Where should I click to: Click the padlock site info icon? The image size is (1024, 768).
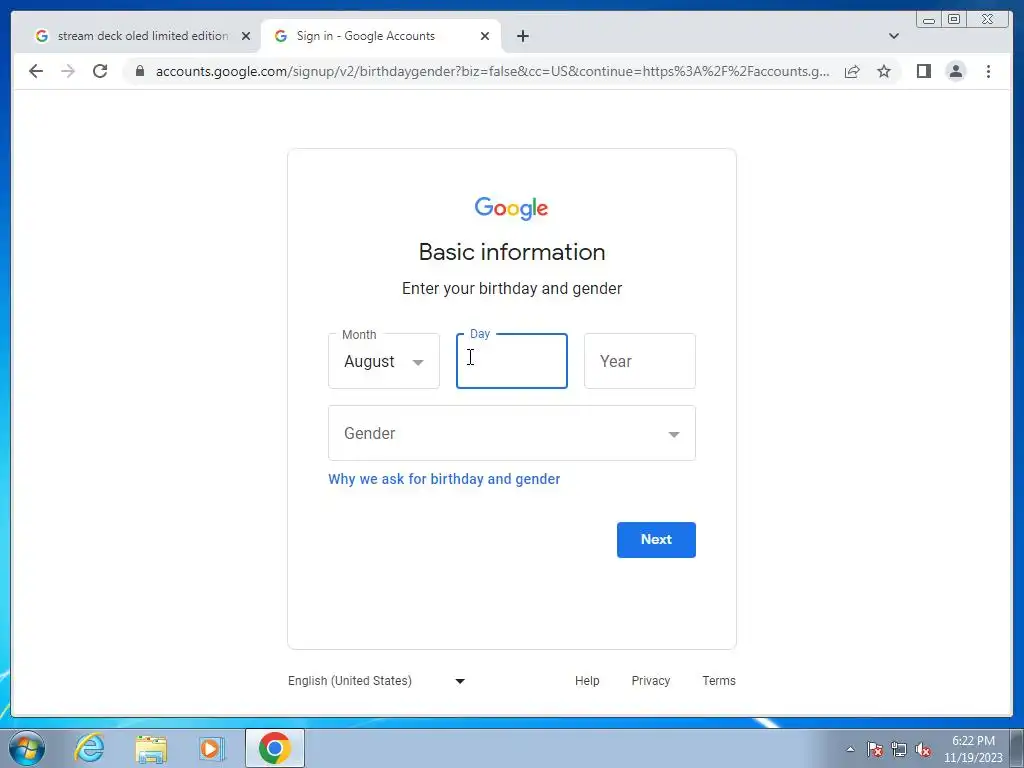(139, 71)
